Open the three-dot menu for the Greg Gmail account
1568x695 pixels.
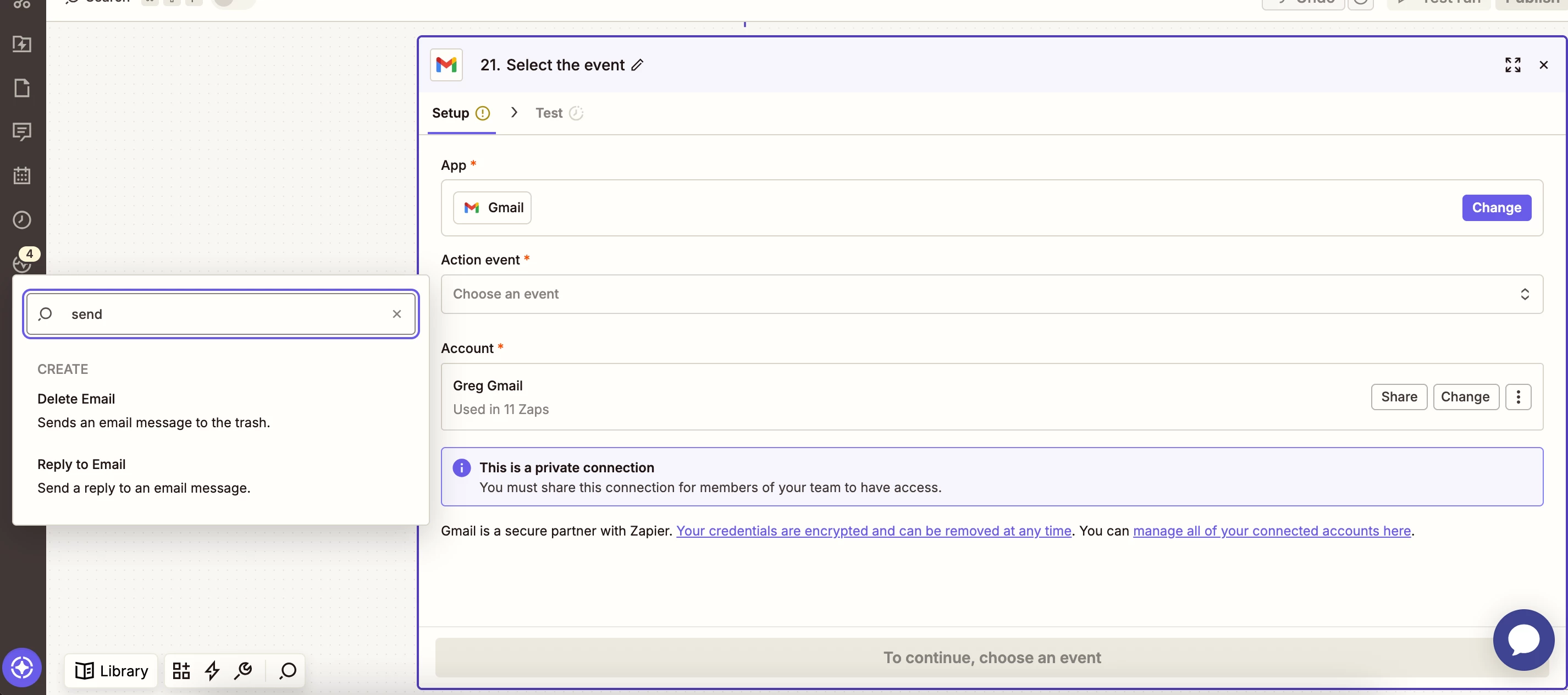coord(1517,397)
